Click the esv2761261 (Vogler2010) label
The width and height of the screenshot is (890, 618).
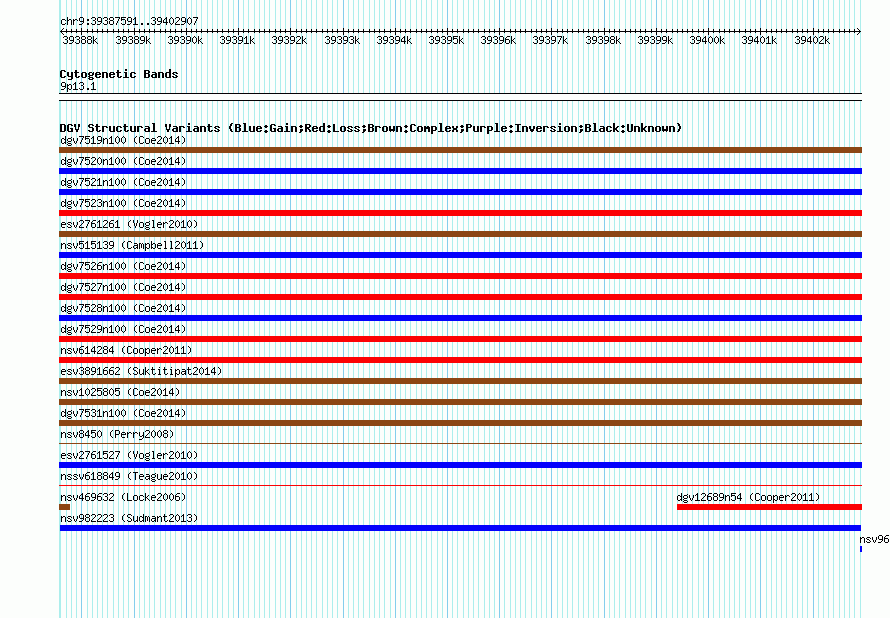coord(129,224)
